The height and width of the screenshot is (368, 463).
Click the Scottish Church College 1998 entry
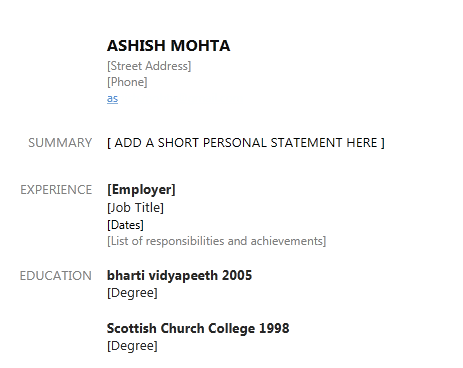click(x=198, y=328)
